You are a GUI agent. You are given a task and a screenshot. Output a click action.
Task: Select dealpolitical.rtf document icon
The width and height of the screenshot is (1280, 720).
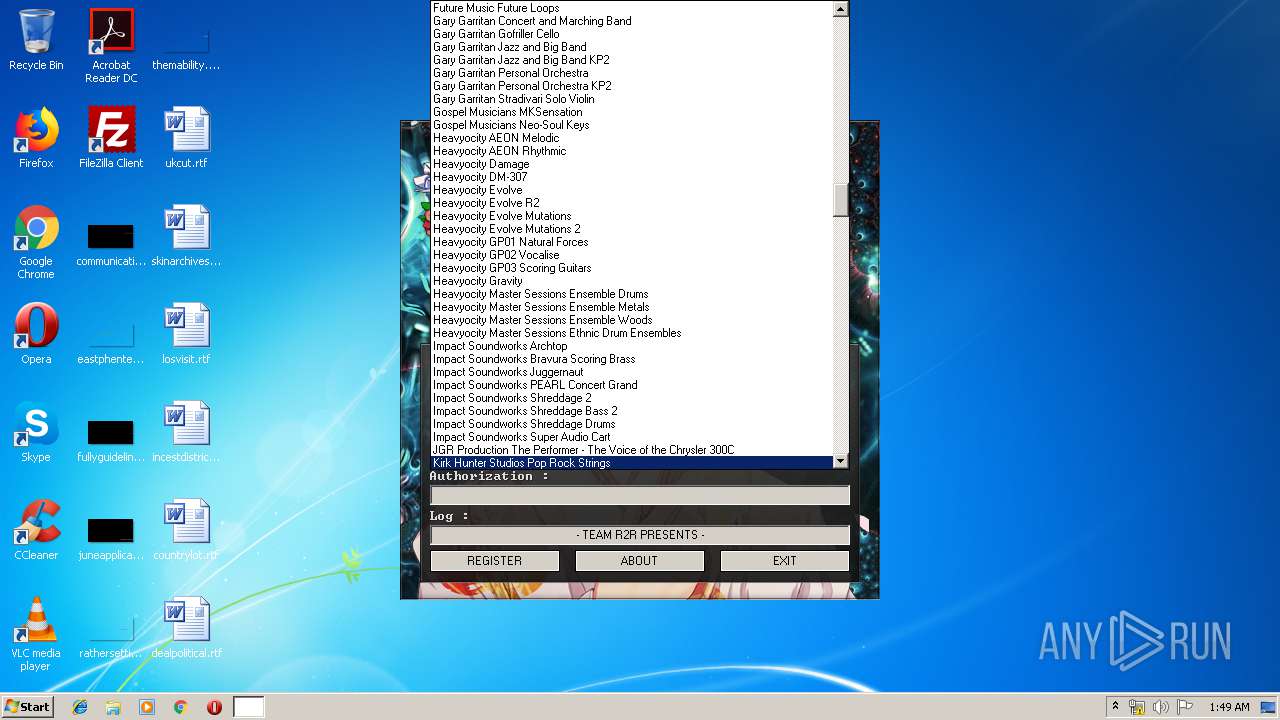pos(186,628)
